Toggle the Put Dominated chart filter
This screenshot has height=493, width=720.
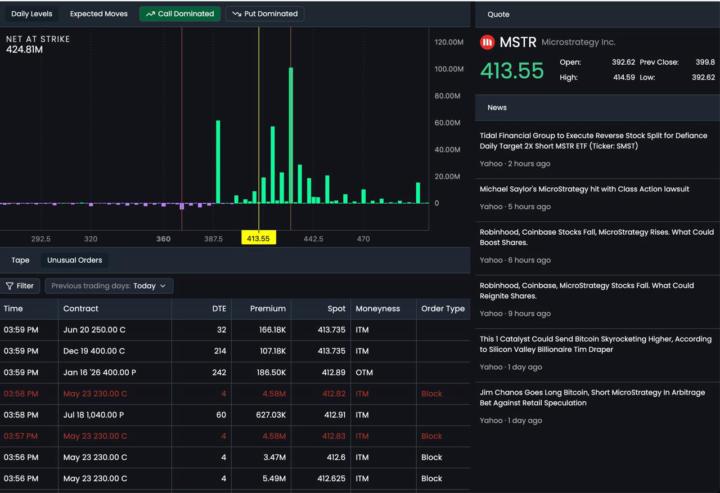(x=265, y=14)
